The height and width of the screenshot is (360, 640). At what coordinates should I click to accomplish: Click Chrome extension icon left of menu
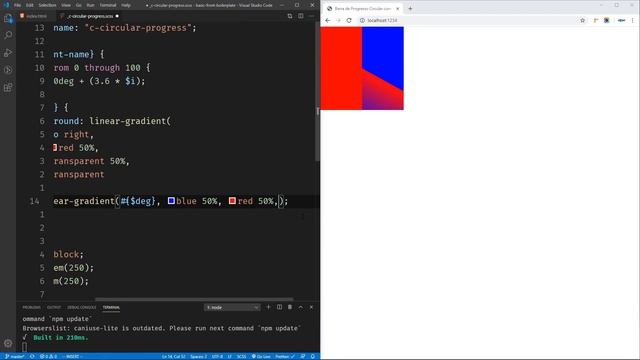(621, 20)
